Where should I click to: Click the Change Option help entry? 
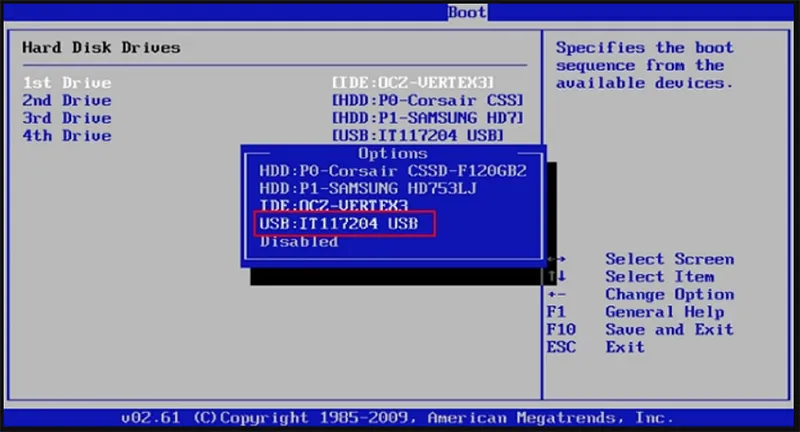click(670, 294)
